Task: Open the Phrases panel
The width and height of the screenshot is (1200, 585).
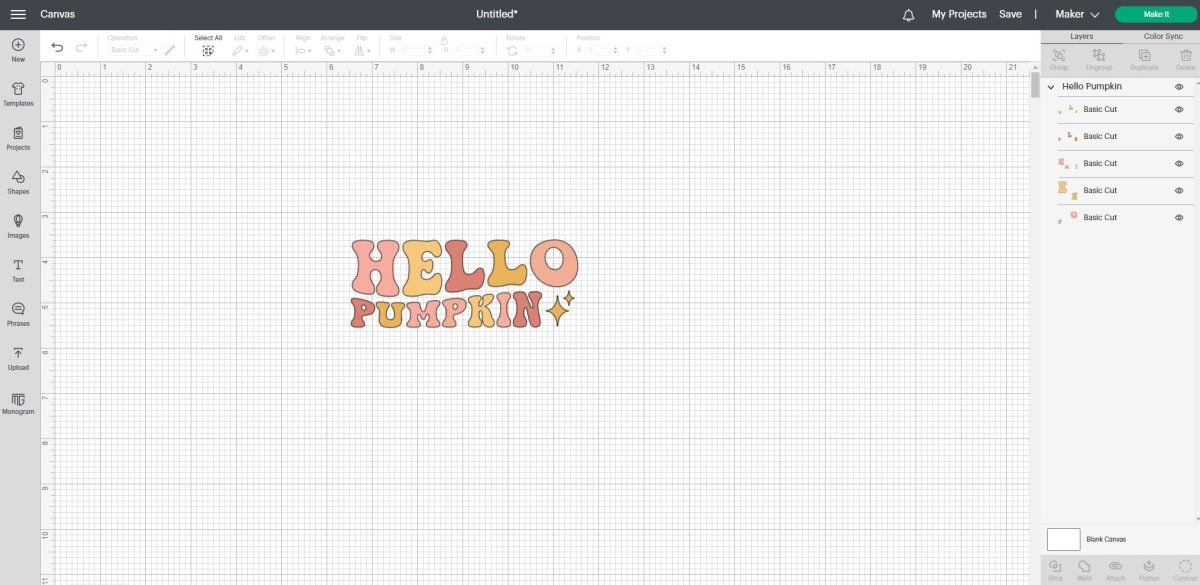Action: click(x=18, y=314)
